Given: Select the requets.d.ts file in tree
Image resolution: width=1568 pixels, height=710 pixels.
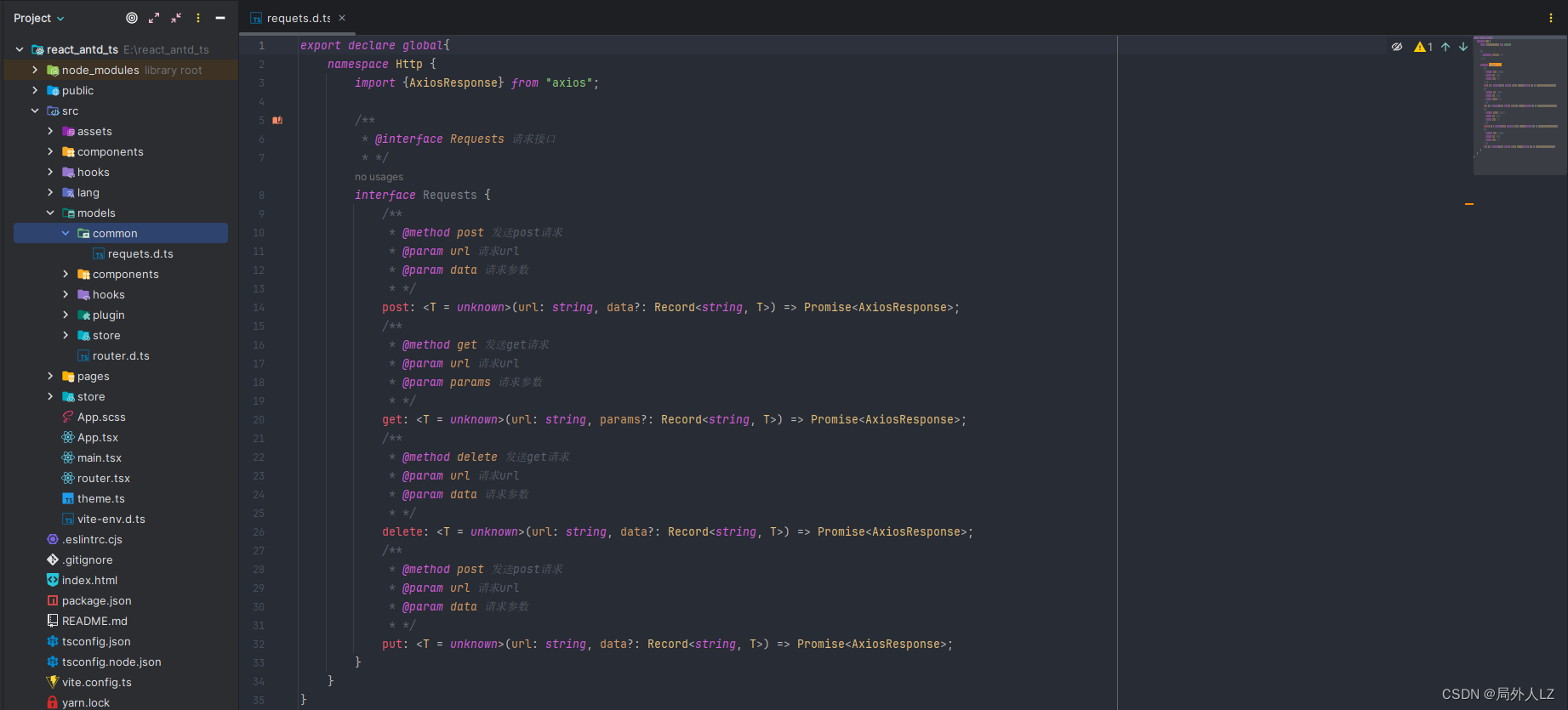Looking at the screenshot, I should click(x=140, y=253).
